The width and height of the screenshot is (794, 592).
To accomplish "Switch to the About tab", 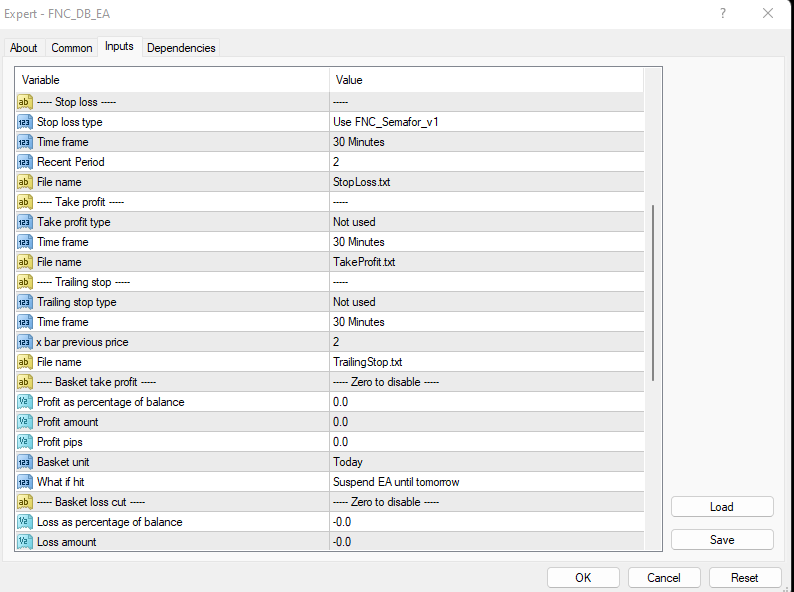I will [24, 48].
